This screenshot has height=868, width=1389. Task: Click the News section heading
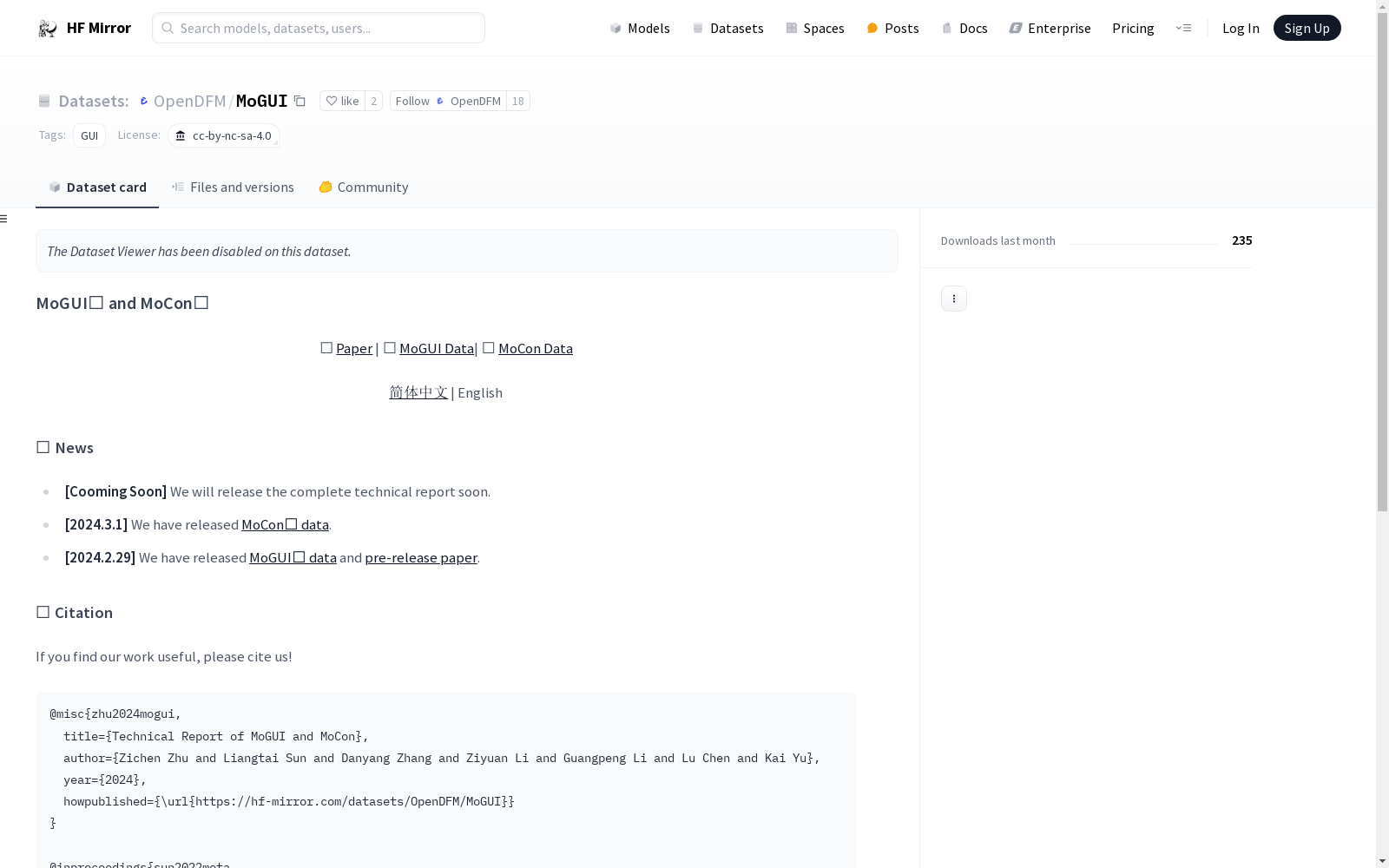(x=64, y=448)
